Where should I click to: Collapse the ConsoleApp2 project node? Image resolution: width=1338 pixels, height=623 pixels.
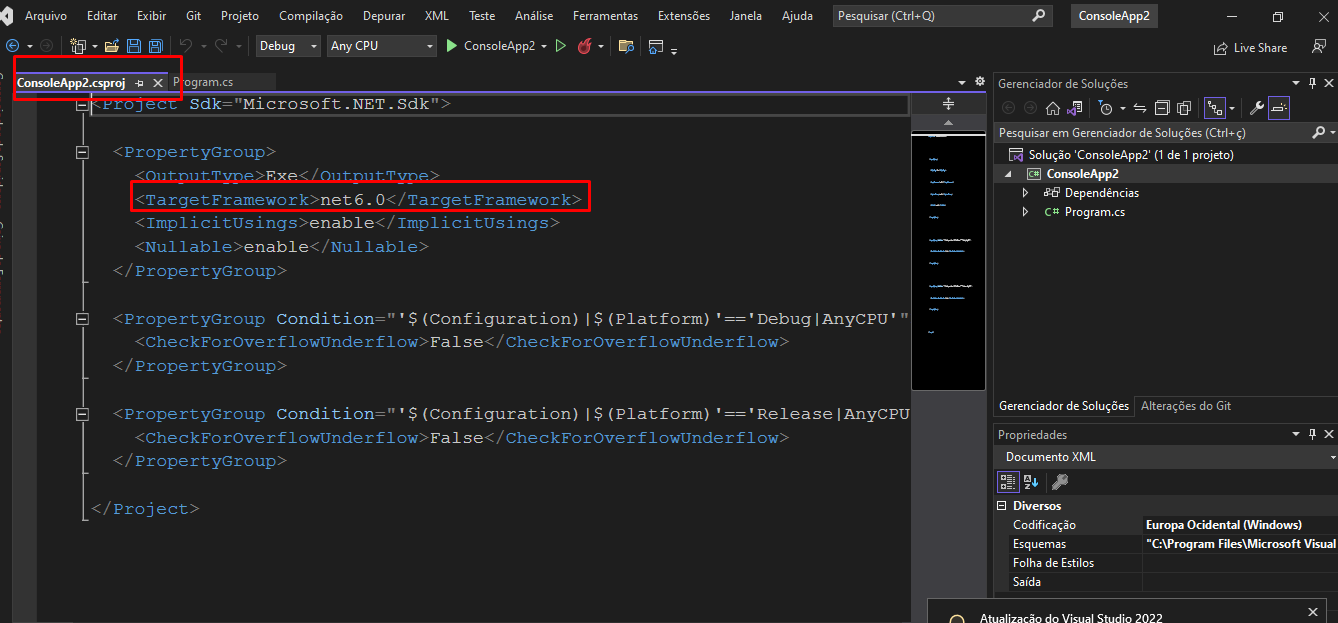click(x=1008, y=174)
